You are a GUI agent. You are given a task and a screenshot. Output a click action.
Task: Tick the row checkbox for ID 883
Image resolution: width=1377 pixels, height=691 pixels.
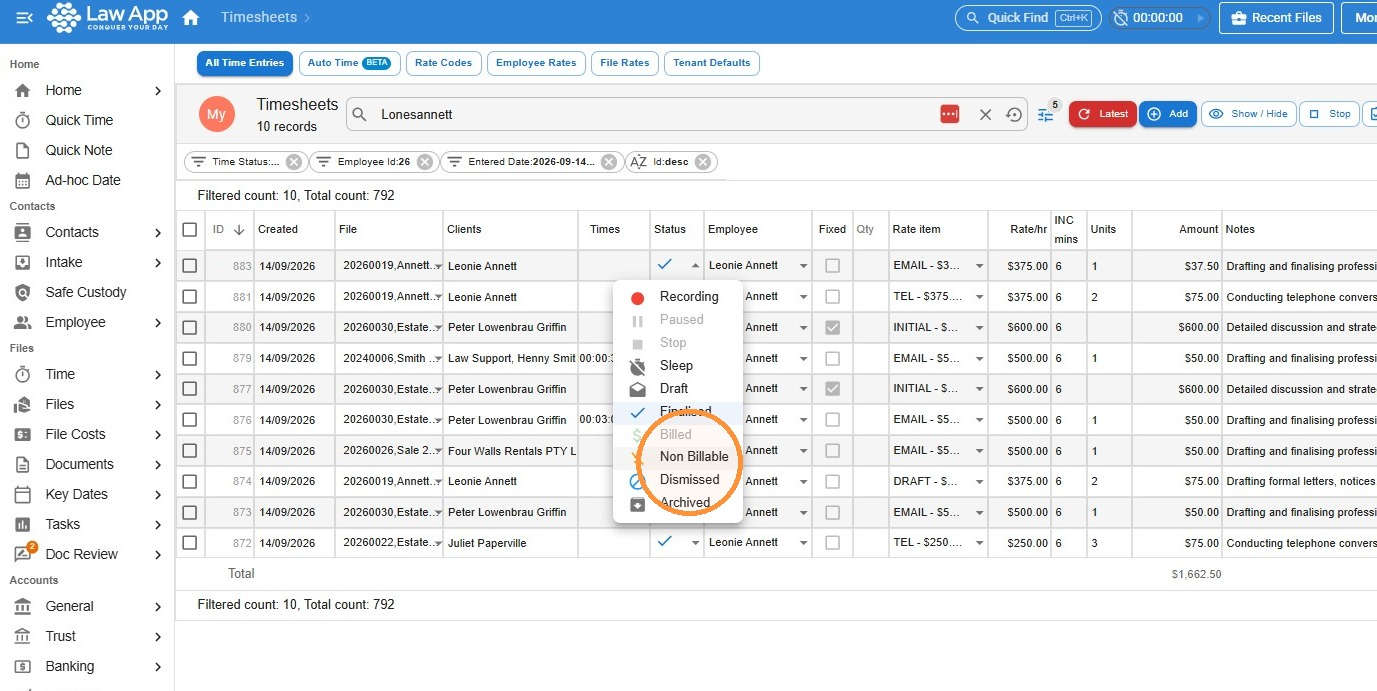pos(190,266)
